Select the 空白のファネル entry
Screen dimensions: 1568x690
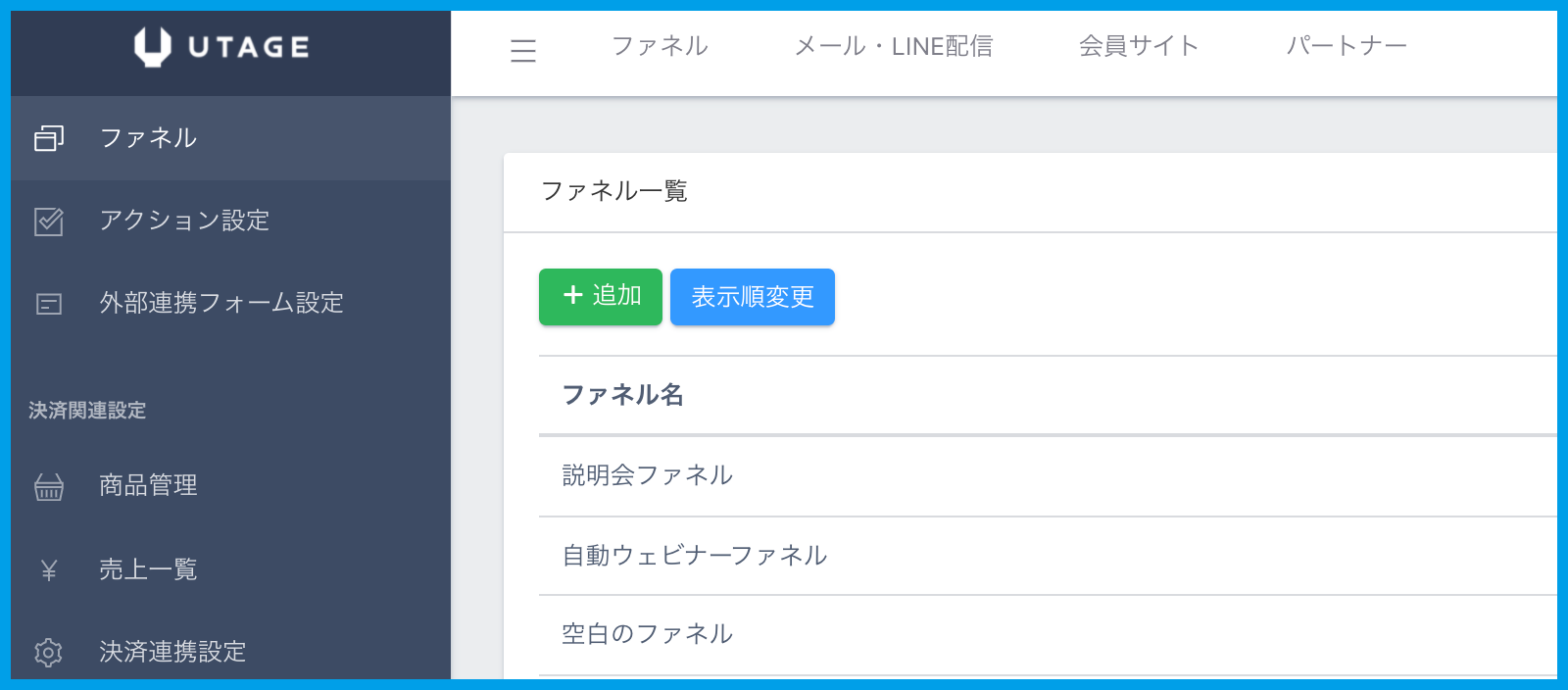647,634
